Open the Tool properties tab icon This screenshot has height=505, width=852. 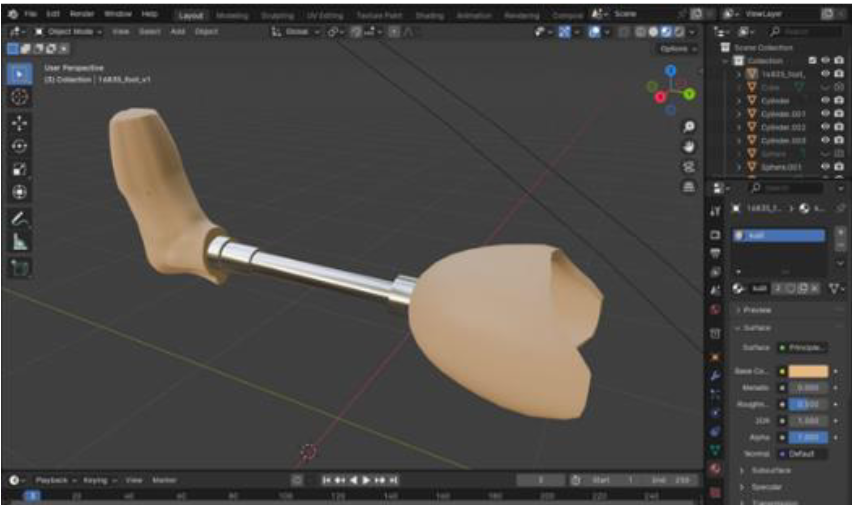715,211
